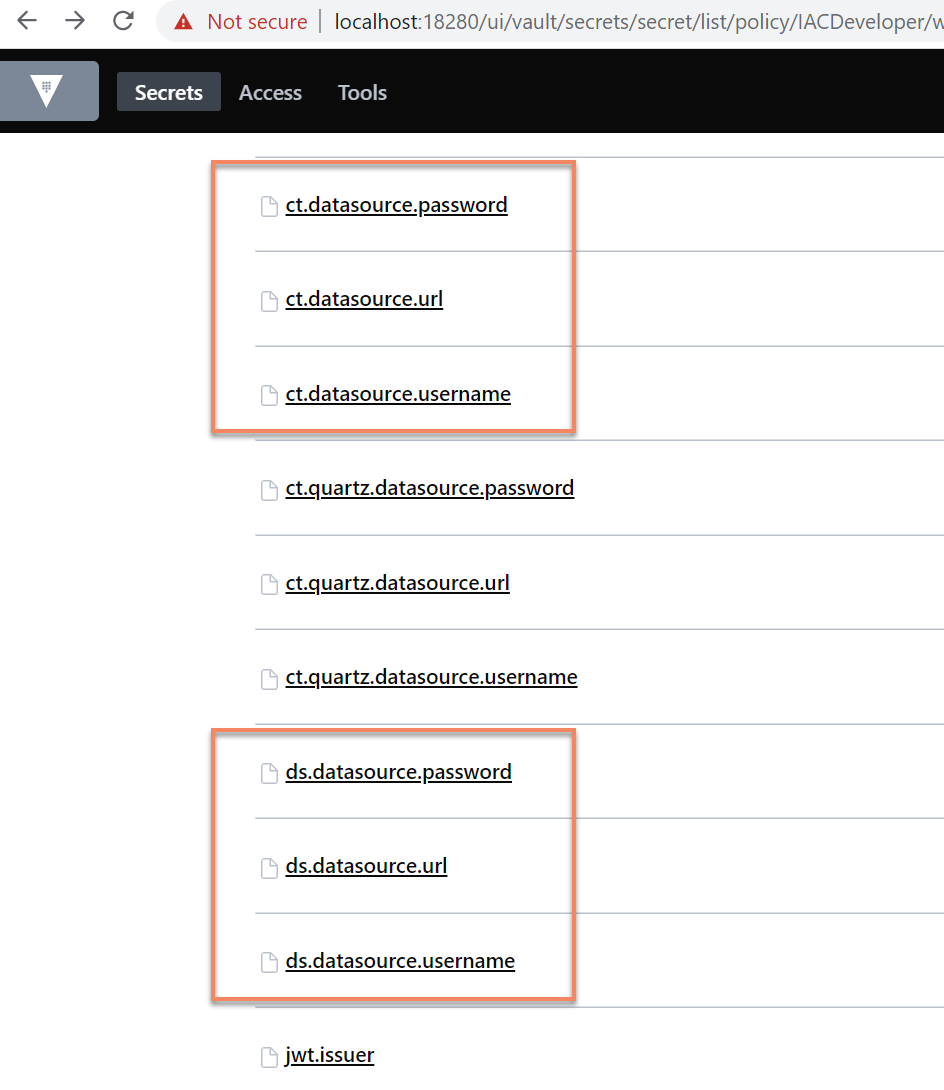Click the Vault logo icon
Screen dimensions: 944x1090
[47, 90]
